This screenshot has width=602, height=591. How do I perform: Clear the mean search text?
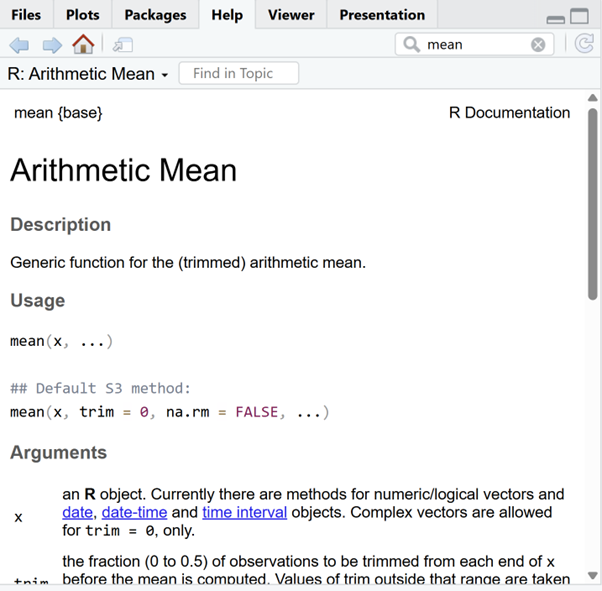(538, 45)
